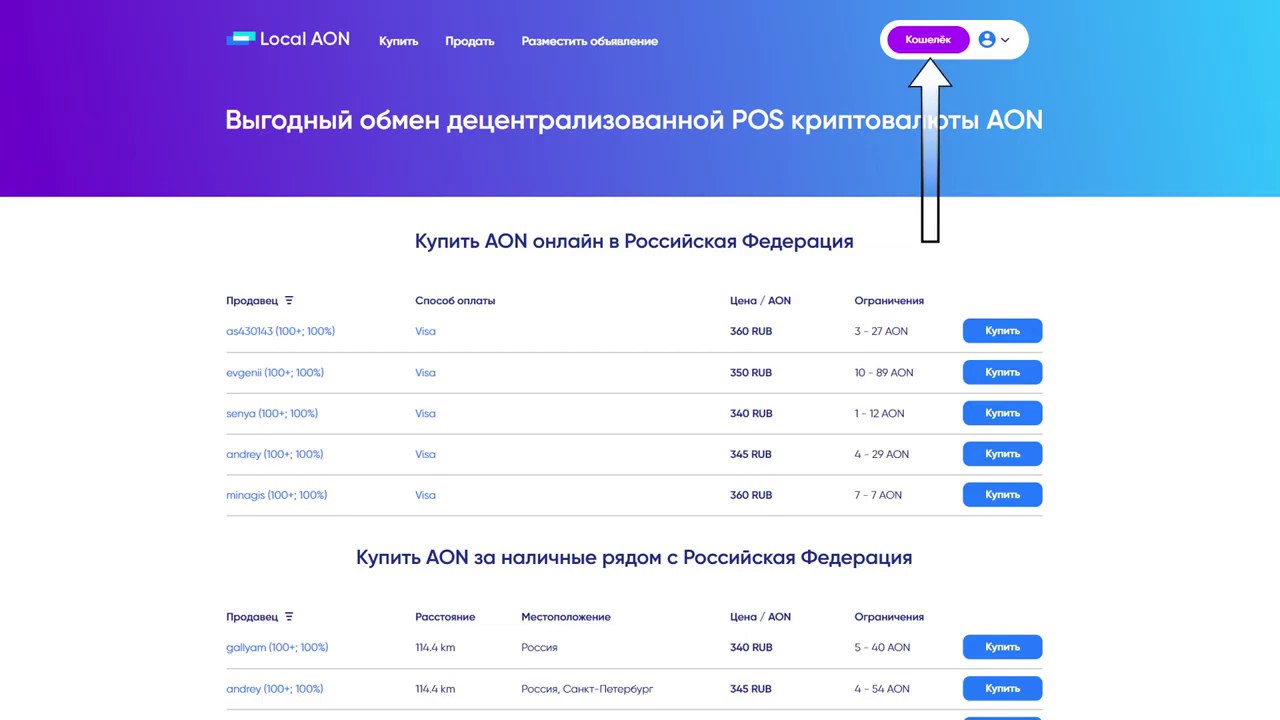1280x720 pixels.
Task: Click the 5 - 40 AON limit
Action: click(882, 647)
